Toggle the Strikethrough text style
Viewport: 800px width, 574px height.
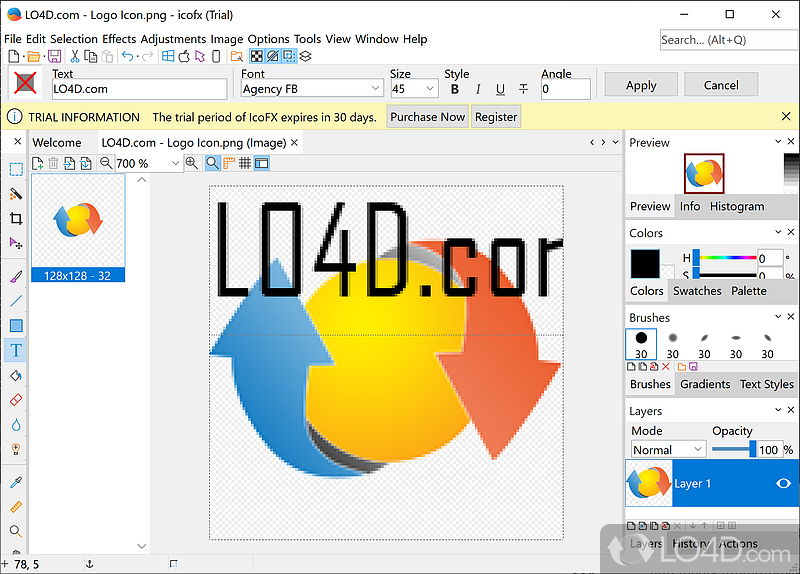click(x=523, y=89)
